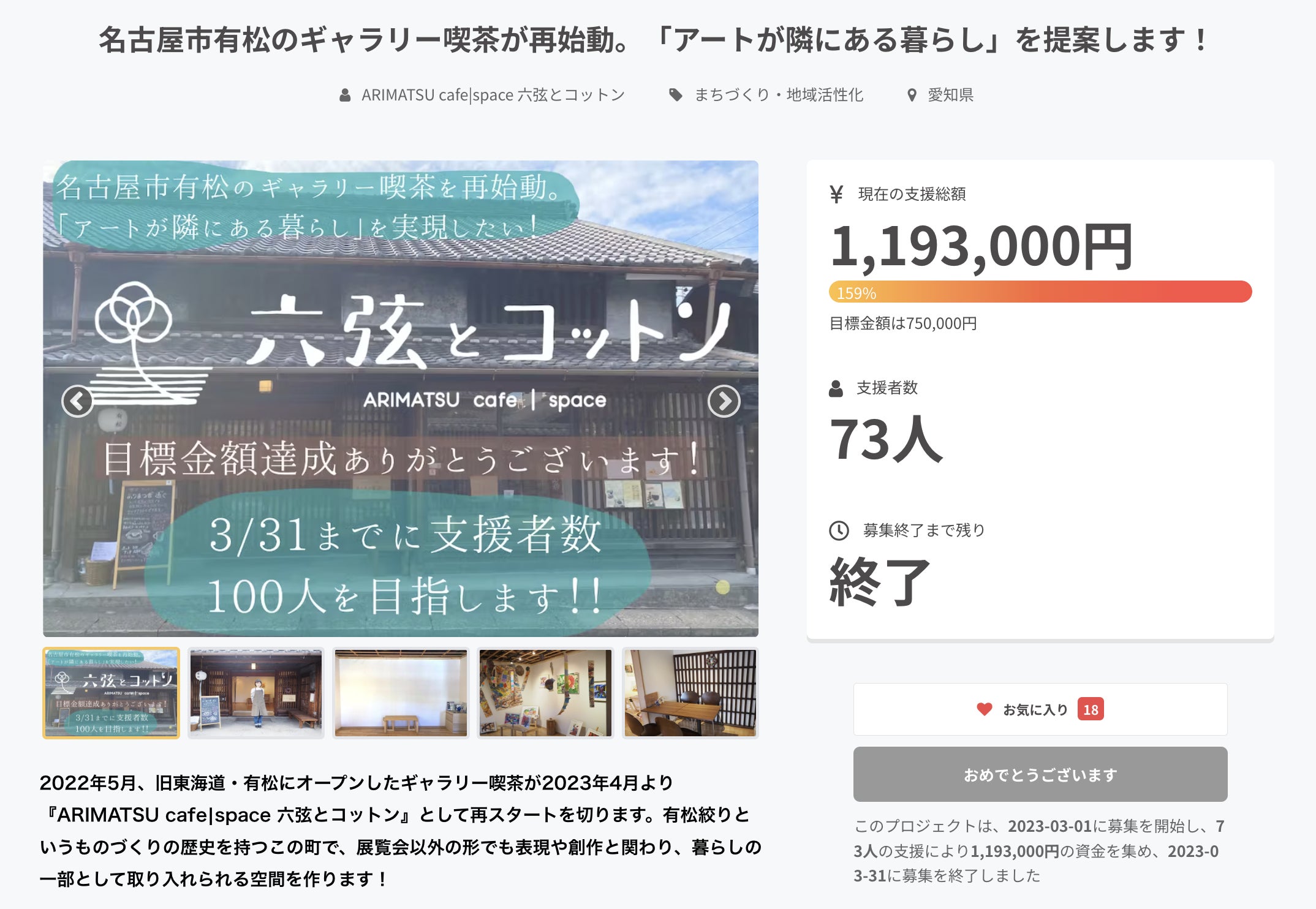This screenshot has width=1316, height=909.
Task: Click the clock icon by 募集終了まで残り
Action: click(x=839, y=530)
